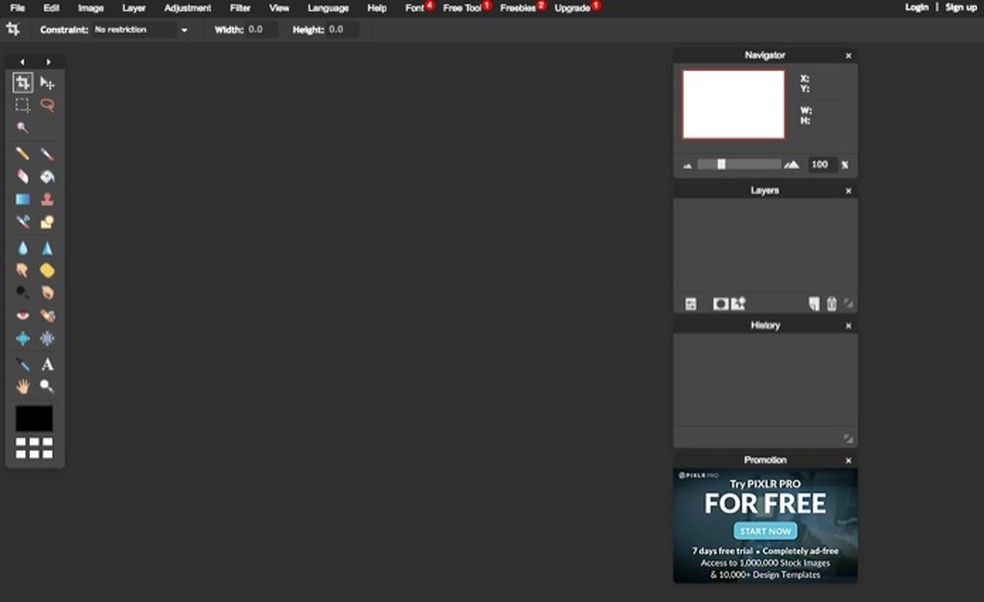The width and height of the screenshot is (984, 602).
Task: Click the START NOW promotion button
Action: tap(765, 531)
